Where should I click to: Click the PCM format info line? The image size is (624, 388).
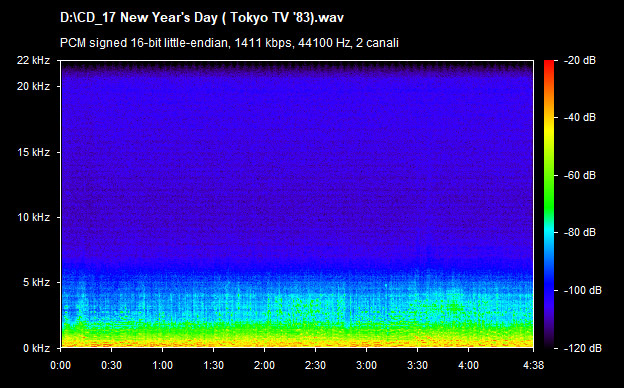229,43
